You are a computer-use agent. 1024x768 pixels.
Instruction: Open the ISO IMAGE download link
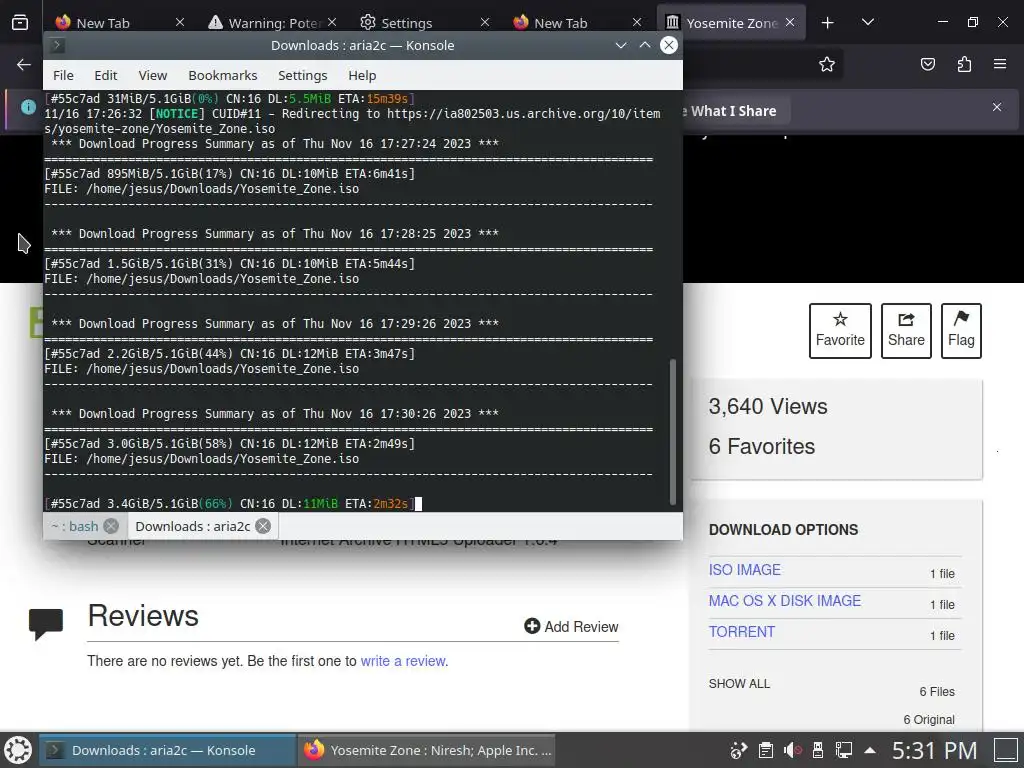pos(744,569)
